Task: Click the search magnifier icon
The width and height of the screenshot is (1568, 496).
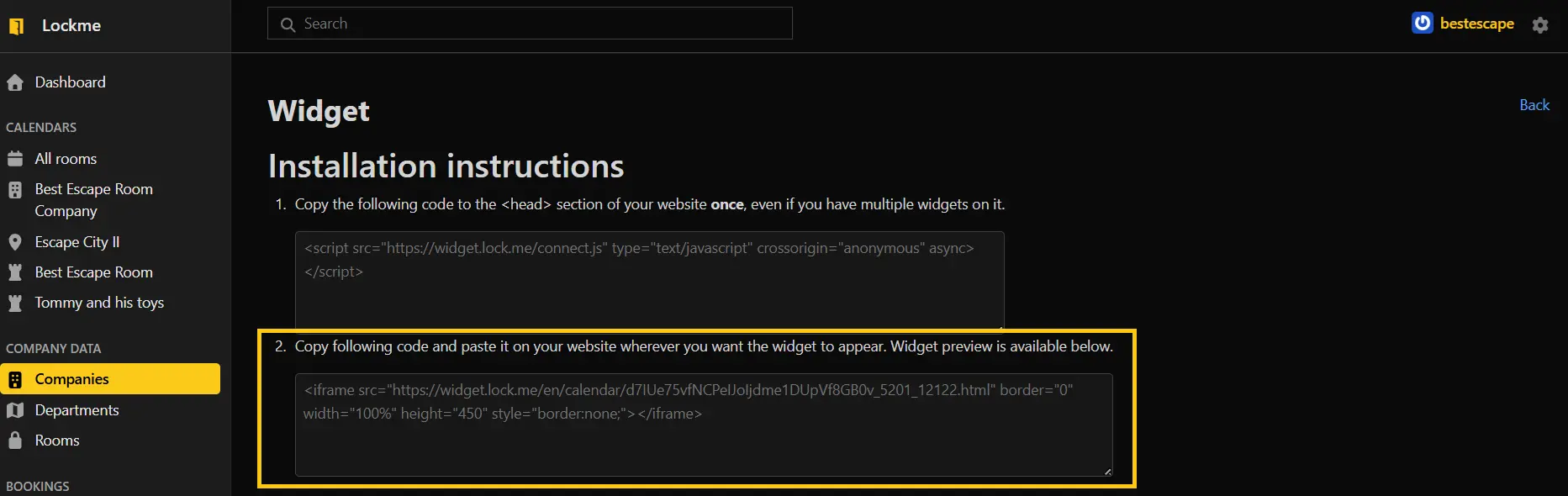Action: 288,24
